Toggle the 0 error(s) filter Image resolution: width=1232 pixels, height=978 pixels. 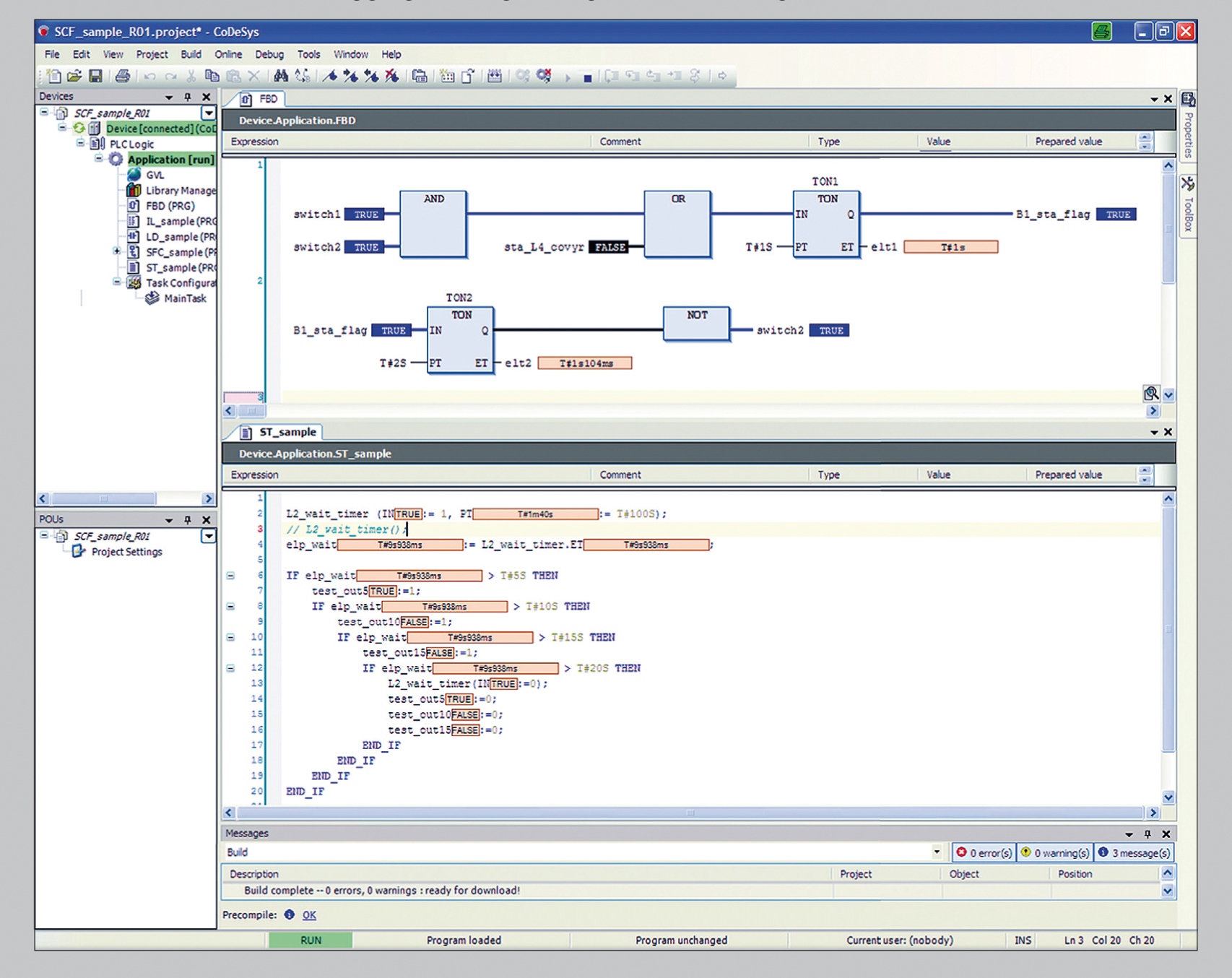click(984, 852)
